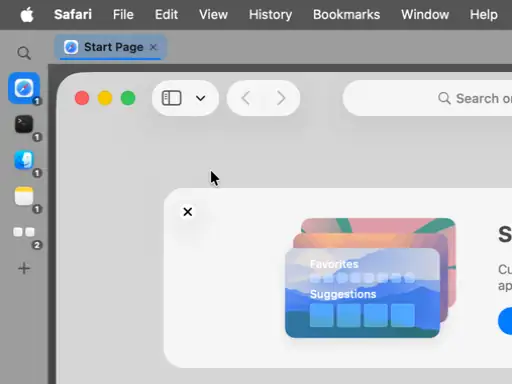Click the search magnifier in the left sidebar
The width and height of the screenshot is (512, 384).
pos(24,53)
